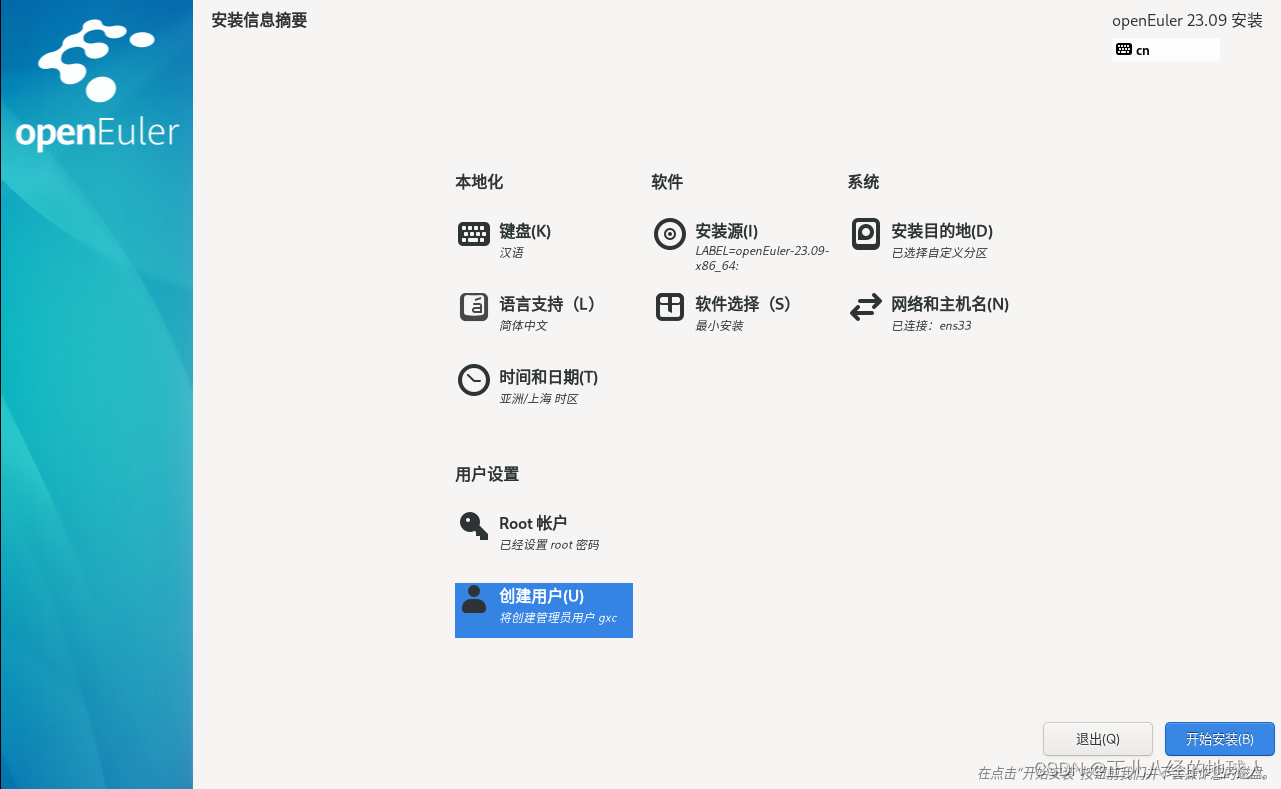Click the openEuler 23.09 安装 heading

(x=1187, y=20)
